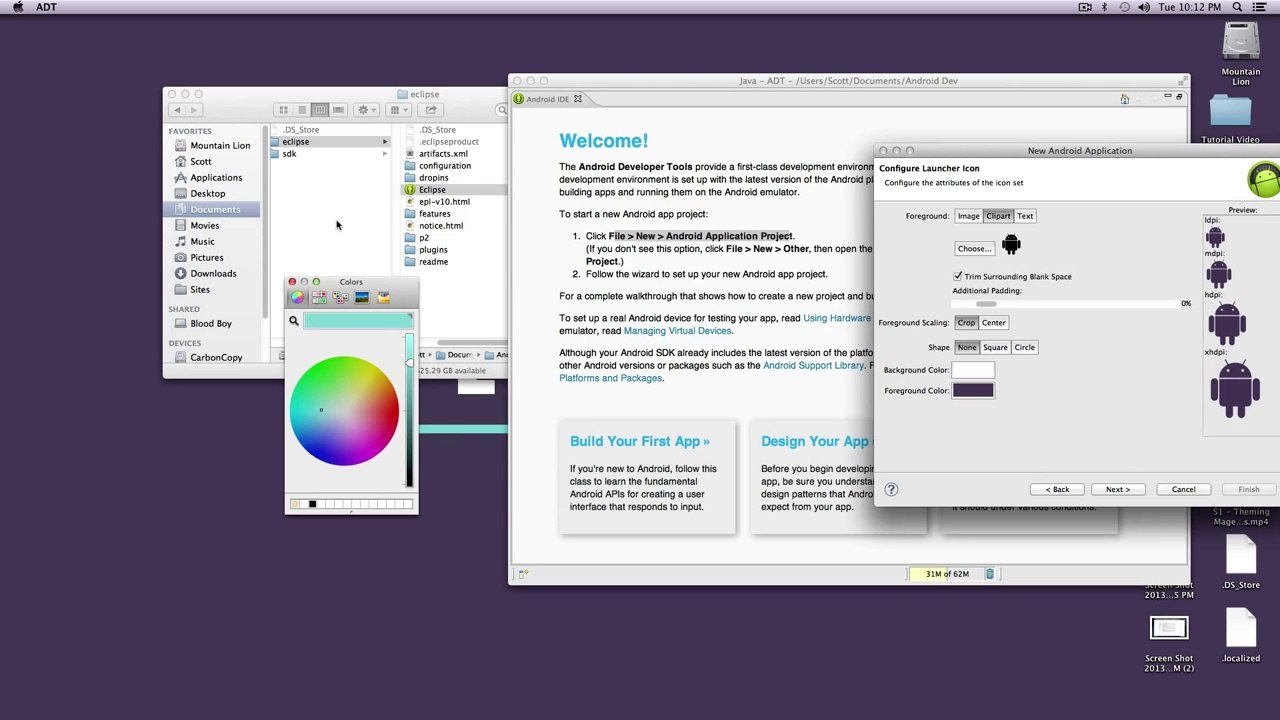This screenshot has width=1280, height=720.
Task: Switch Finder to column view
Action: click(320, 110)
